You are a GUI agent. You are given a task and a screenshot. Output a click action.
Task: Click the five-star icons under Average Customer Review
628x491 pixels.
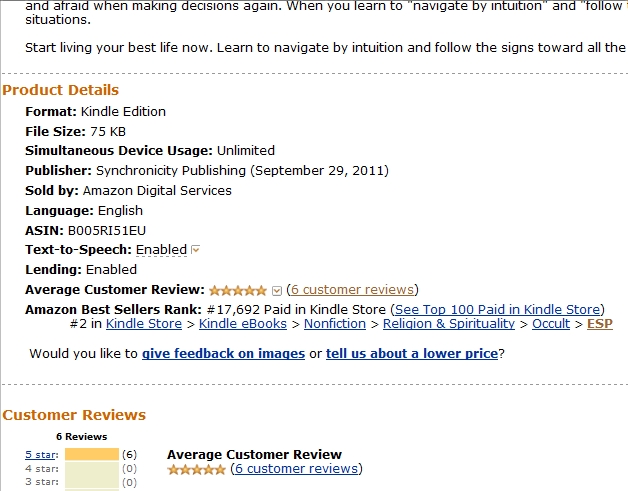(197, 469)
